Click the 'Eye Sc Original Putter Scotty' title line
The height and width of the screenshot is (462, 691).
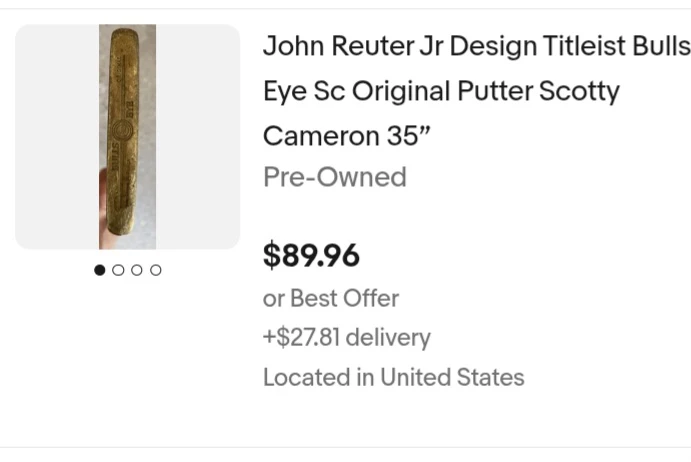[441, 91]
